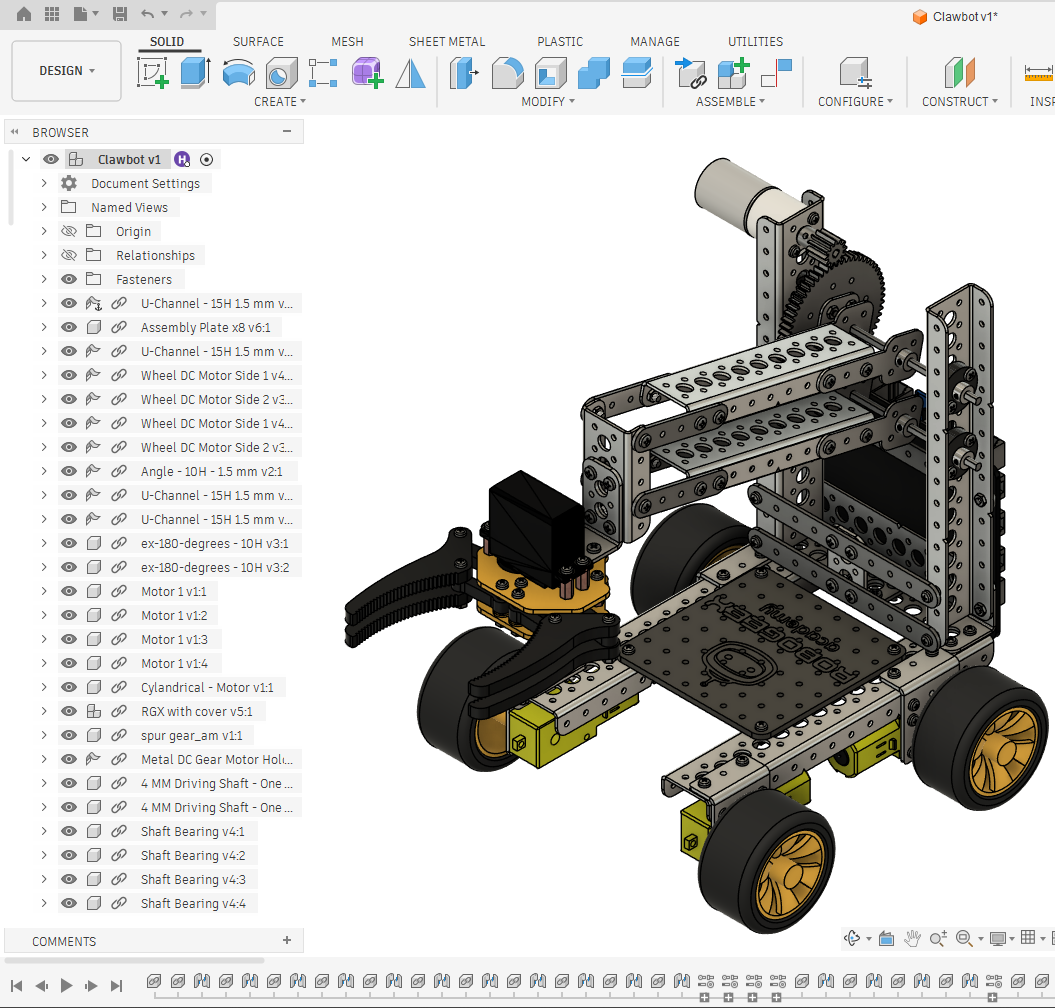The height and width of the screenshot is (1008, 1055).
Task: Click the Save icon
Action: (x=120, y=14)
